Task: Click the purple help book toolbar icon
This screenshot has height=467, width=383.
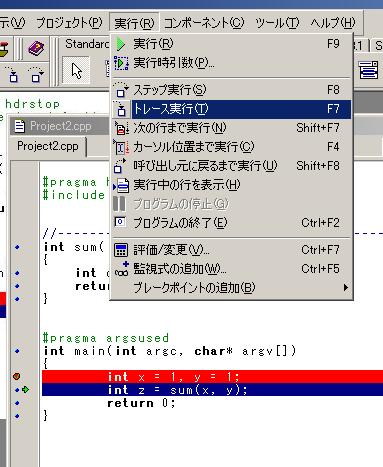Action: point(36,49)
